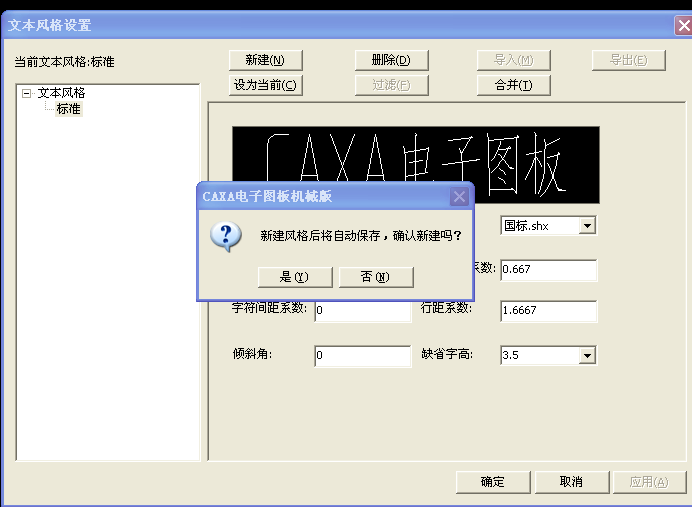Click the 删除(D) button
Screen dimensions: 692x507
coord(391,60)
